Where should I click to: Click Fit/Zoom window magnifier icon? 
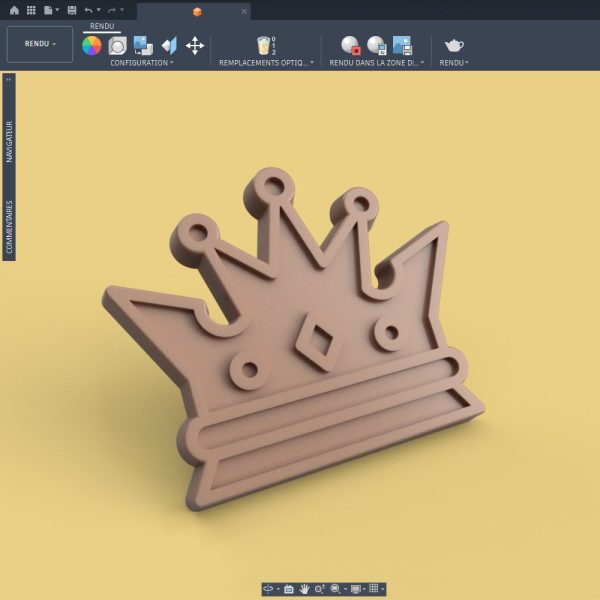click(x=336, y=589)
